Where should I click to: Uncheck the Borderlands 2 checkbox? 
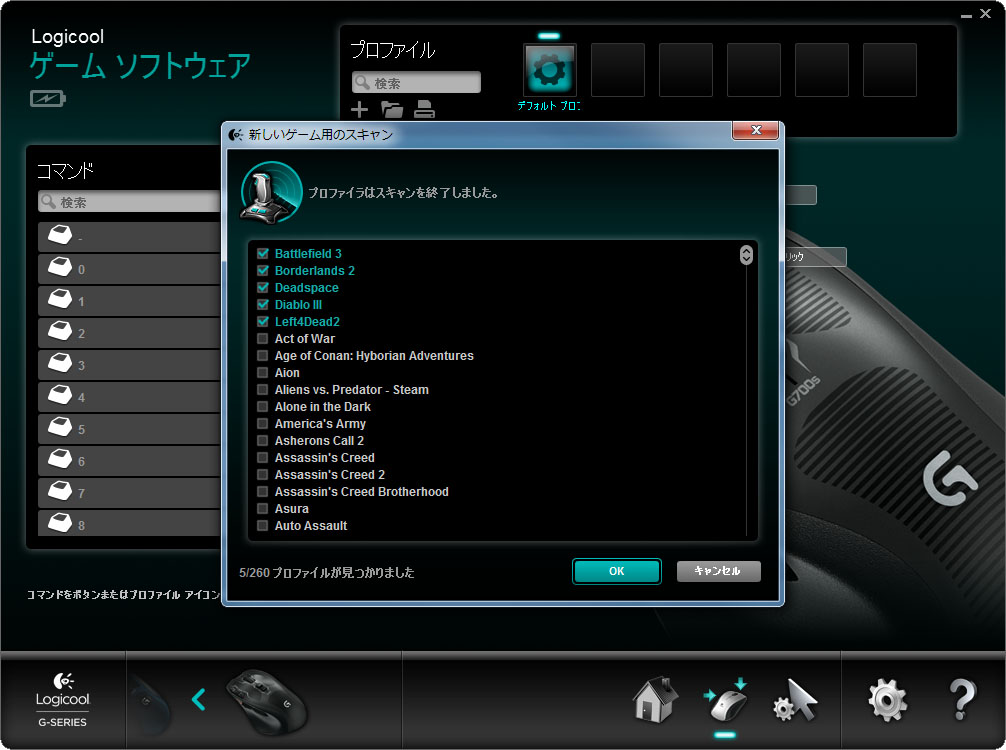262,270
